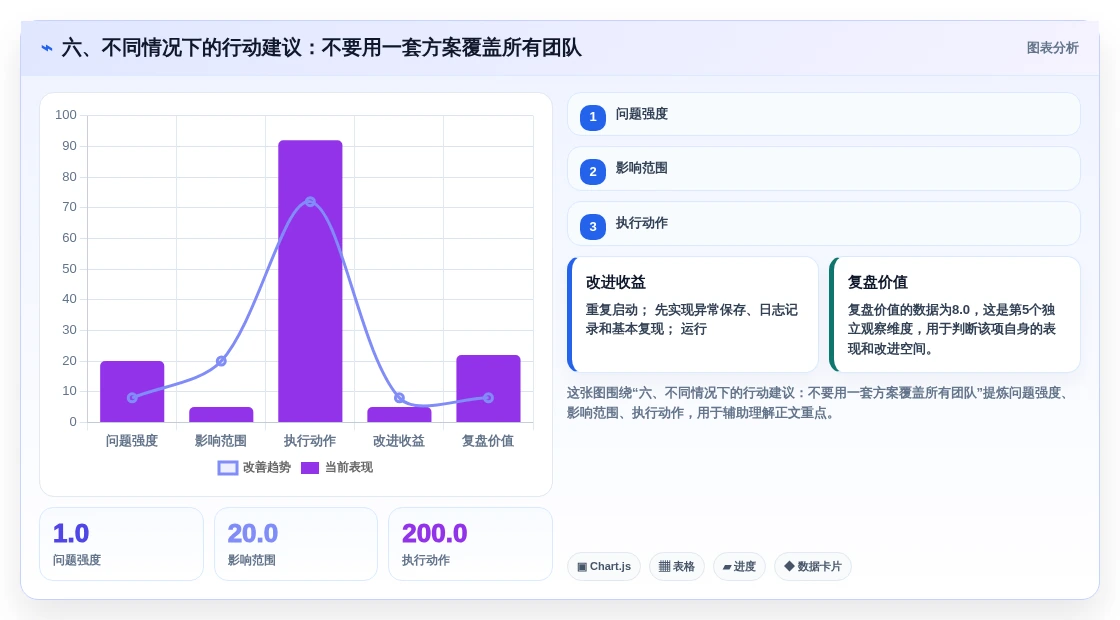
Task: Click the 问题强度 bar in the chart
Action: (132, 391)
